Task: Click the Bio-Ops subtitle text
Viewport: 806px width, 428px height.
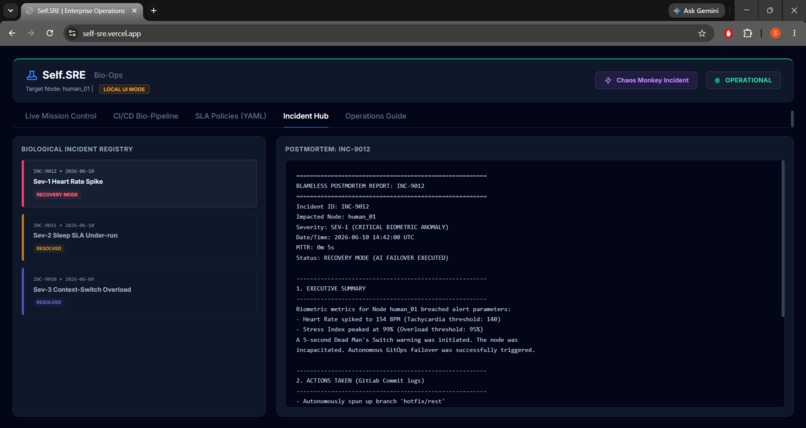Action: click(108, 75)
